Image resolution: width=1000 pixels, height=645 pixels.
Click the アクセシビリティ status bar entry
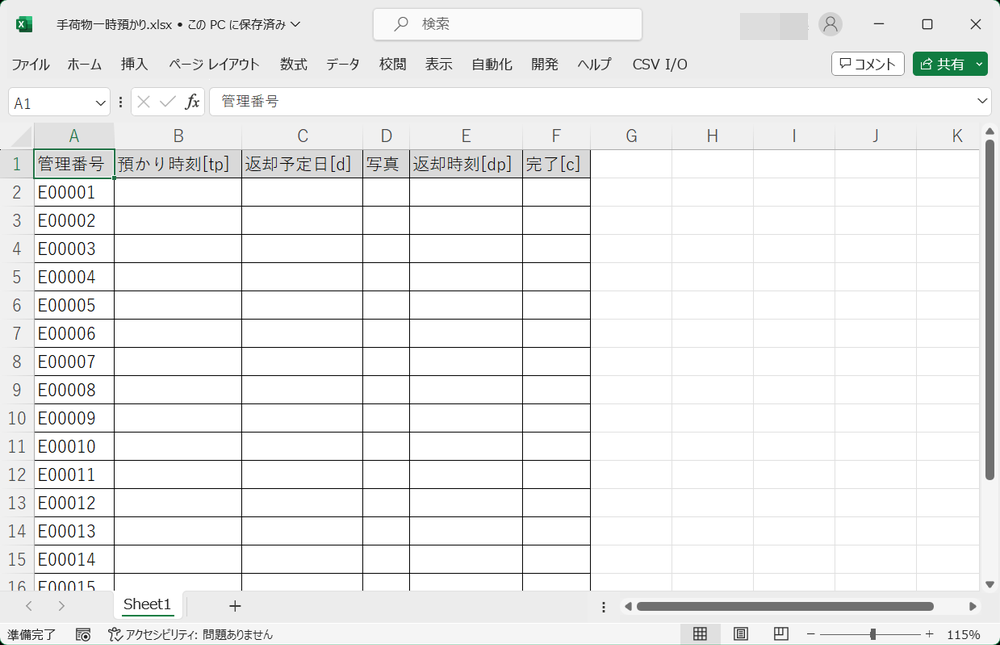[x=191, y=634]
